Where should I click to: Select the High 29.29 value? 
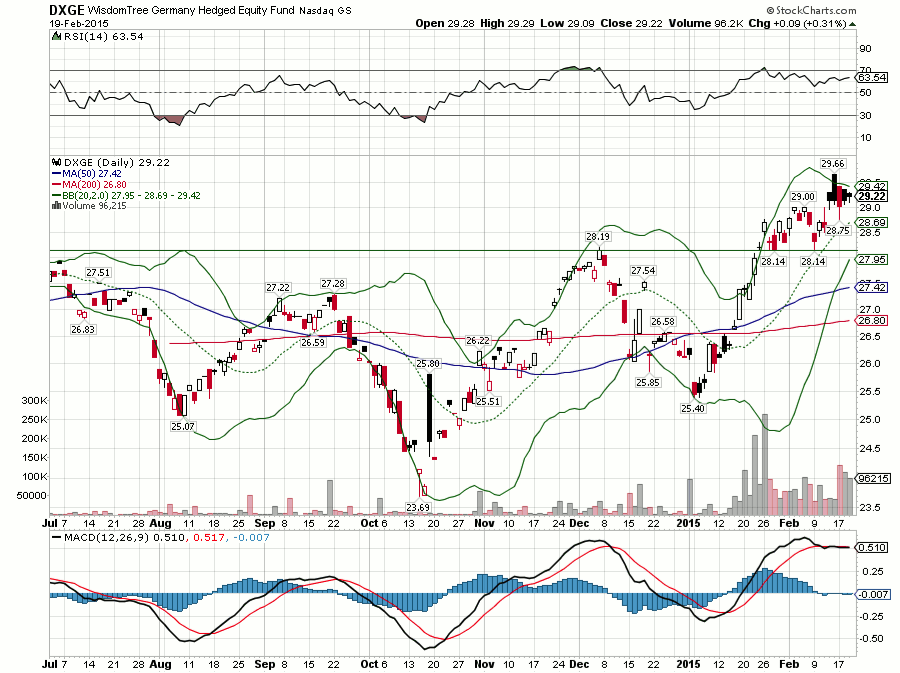[507, 24]
